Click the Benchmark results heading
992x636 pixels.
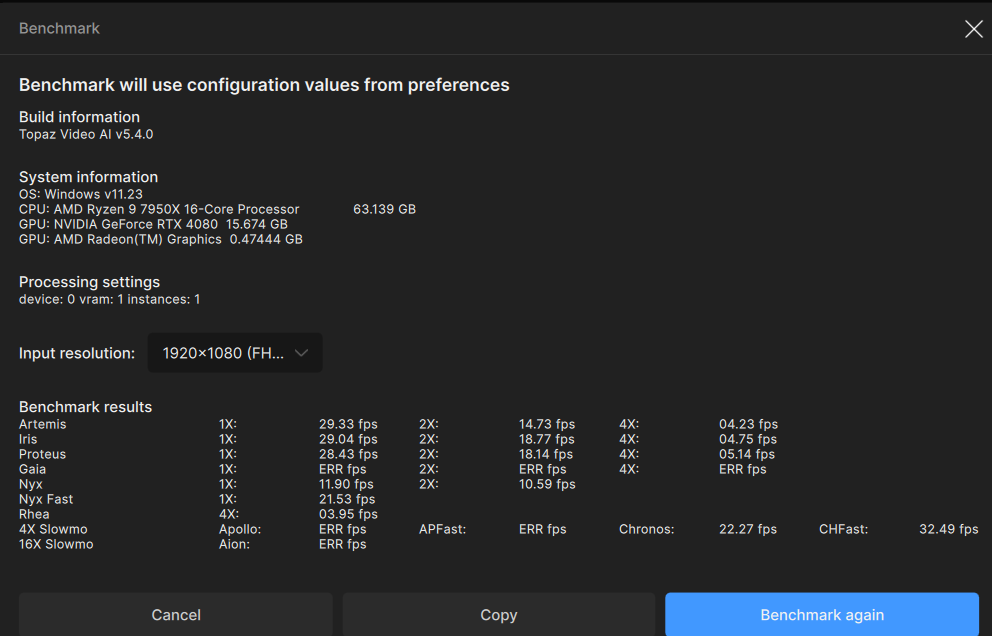(x=85, y=407)
